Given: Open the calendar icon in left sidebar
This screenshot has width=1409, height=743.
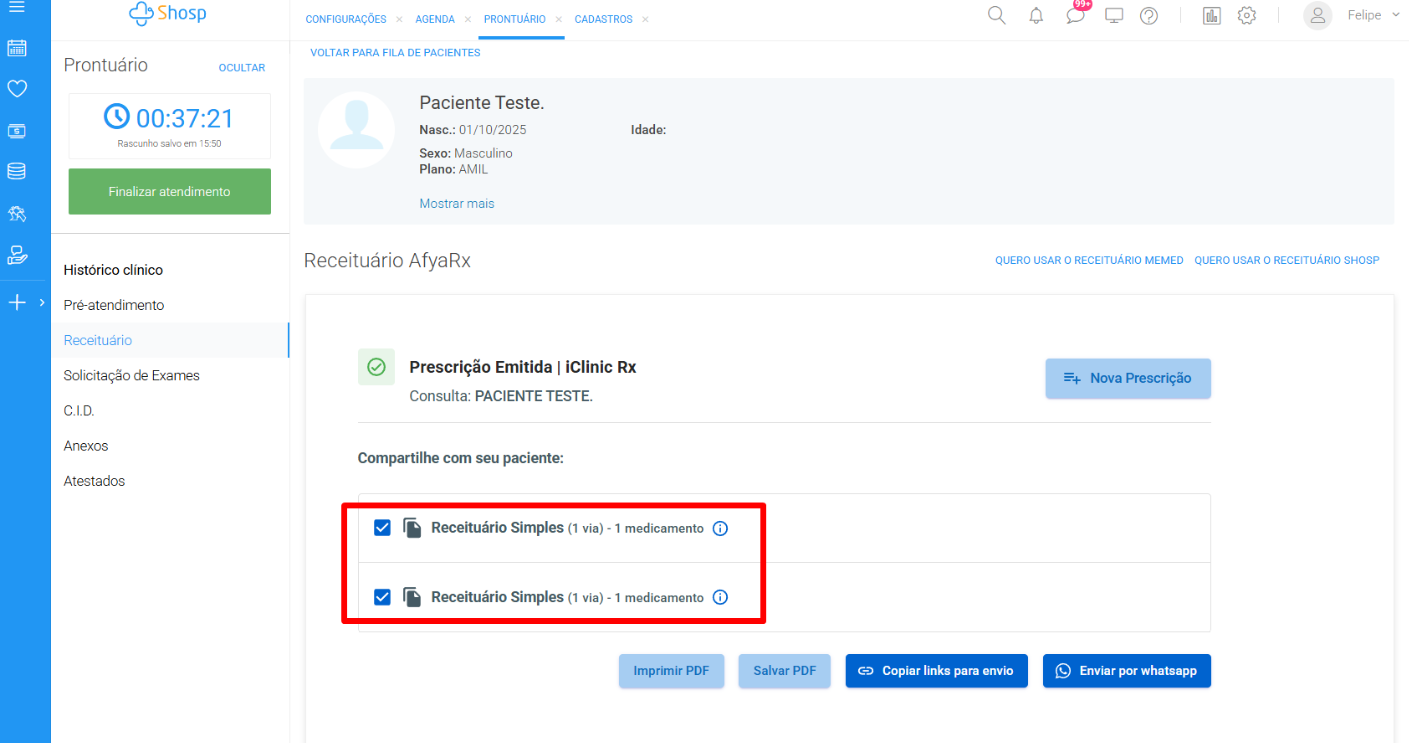Looking at the screenshot, I should tap(17, 48).
